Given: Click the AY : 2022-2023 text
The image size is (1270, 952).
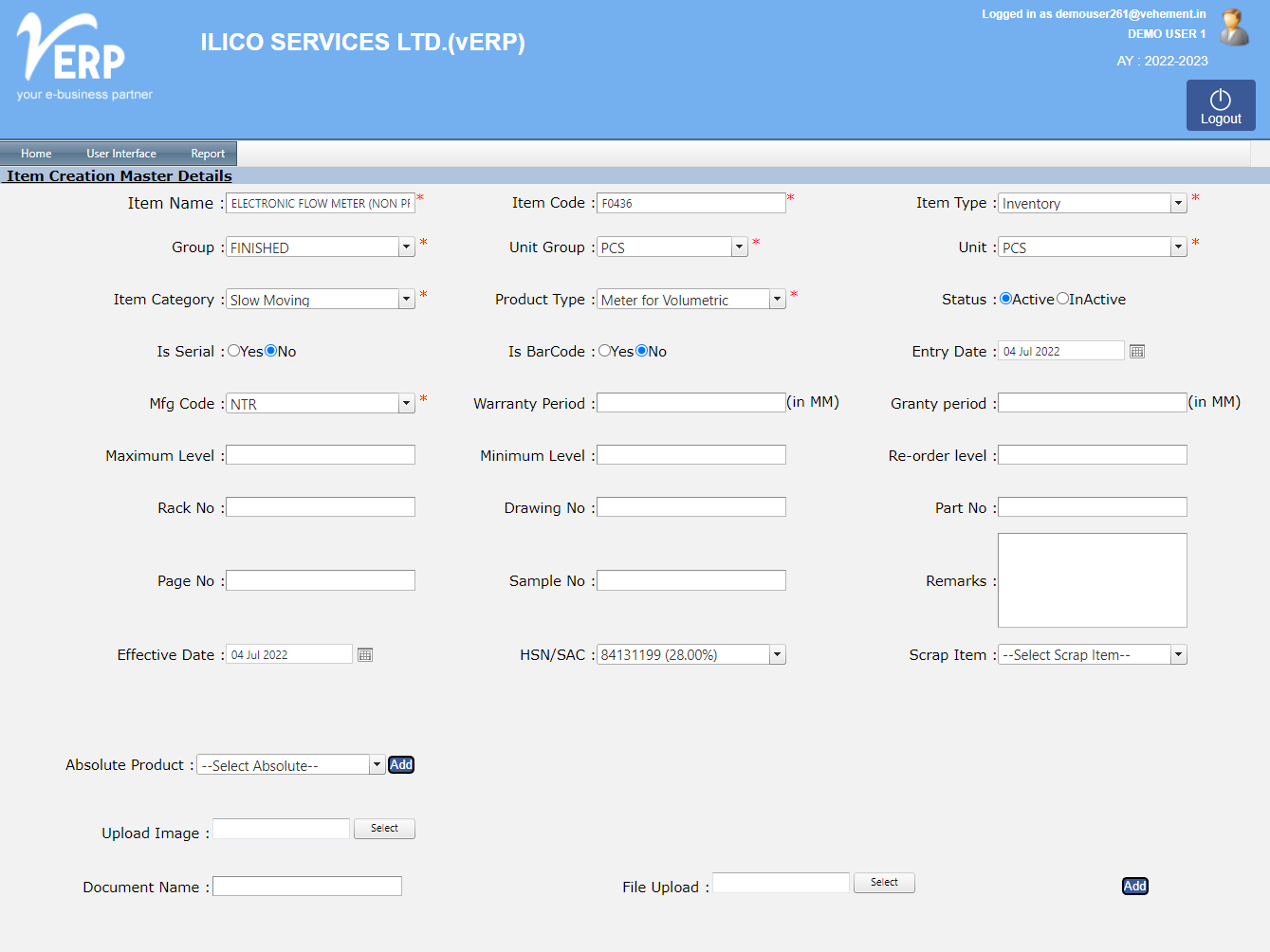Looking at the screenshot, I should point(1162,61).
